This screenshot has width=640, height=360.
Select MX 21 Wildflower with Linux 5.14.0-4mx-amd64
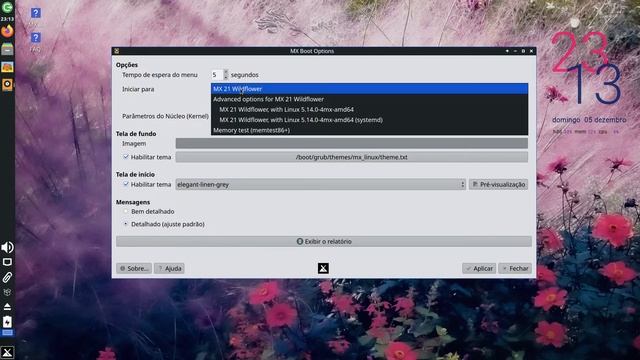click(369, 109)
